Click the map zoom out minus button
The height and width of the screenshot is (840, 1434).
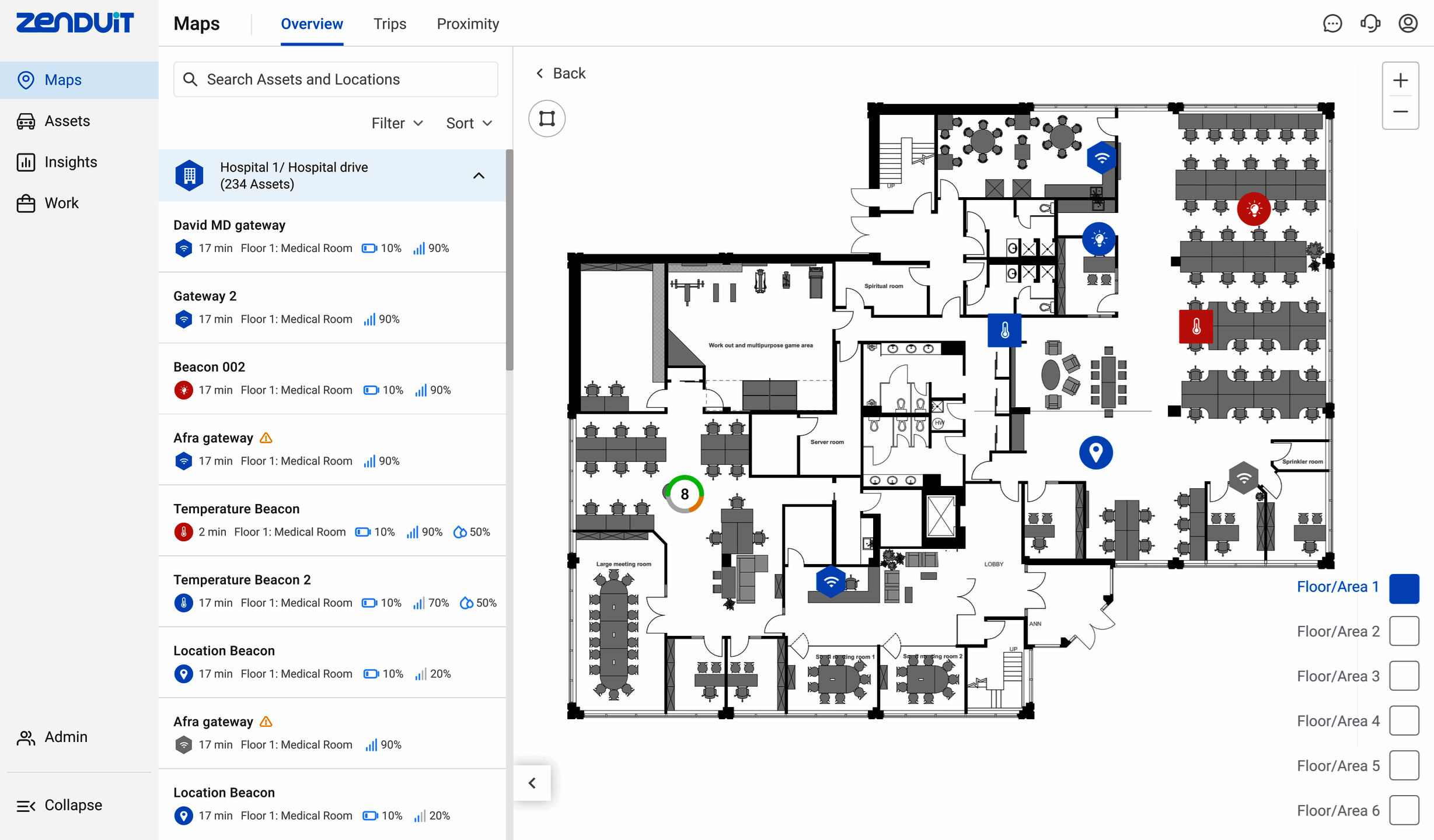coord(1400,111)
